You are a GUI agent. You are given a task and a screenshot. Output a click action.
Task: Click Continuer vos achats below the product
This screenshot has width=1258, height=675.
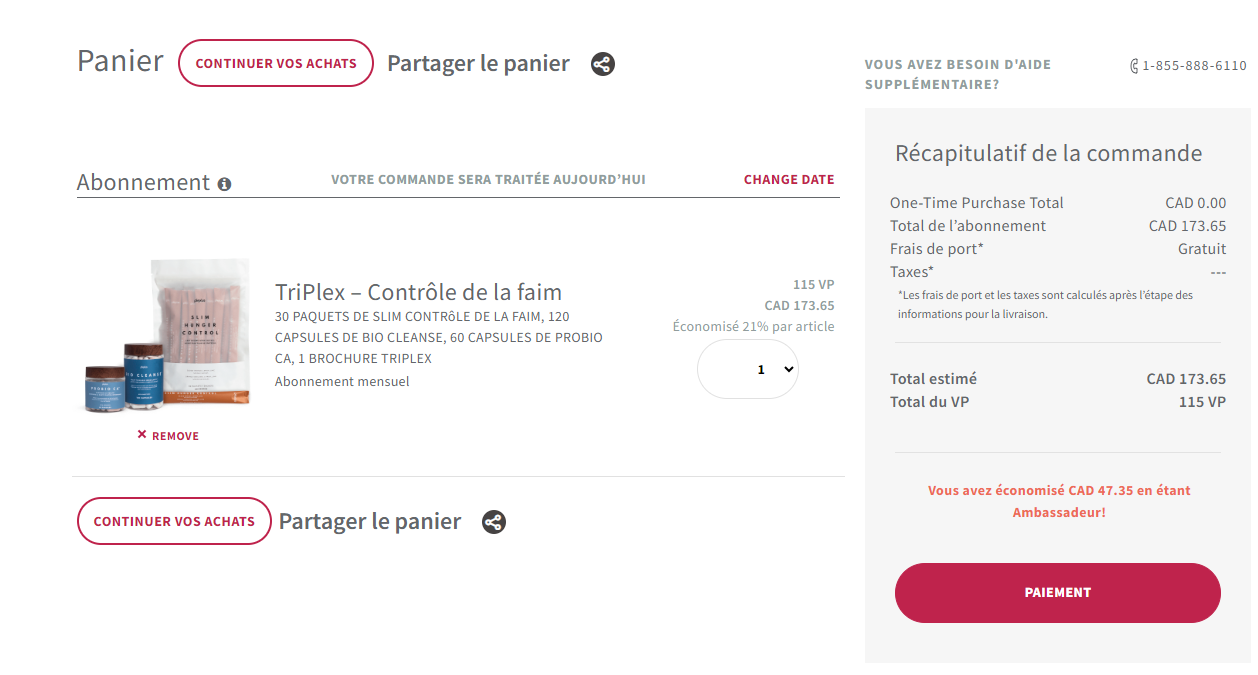click(x=174, y=521)
